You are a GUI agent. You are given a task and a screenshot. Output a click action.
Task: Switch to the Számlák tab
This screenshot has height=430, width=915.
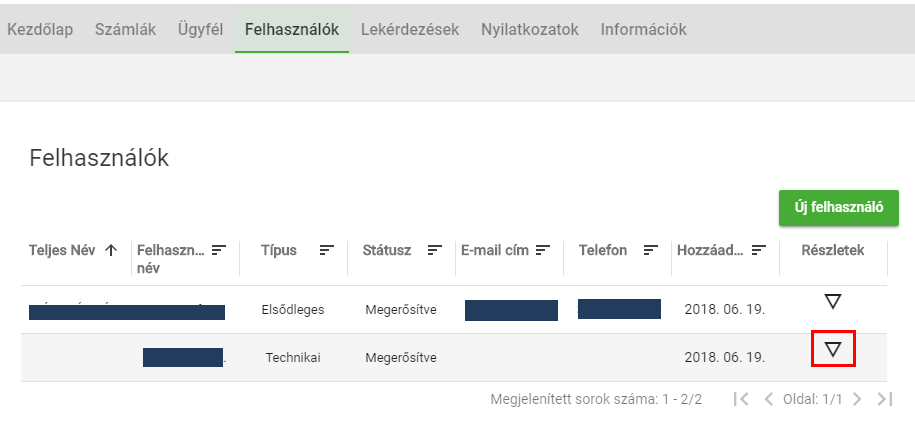(x=125, y=29)
